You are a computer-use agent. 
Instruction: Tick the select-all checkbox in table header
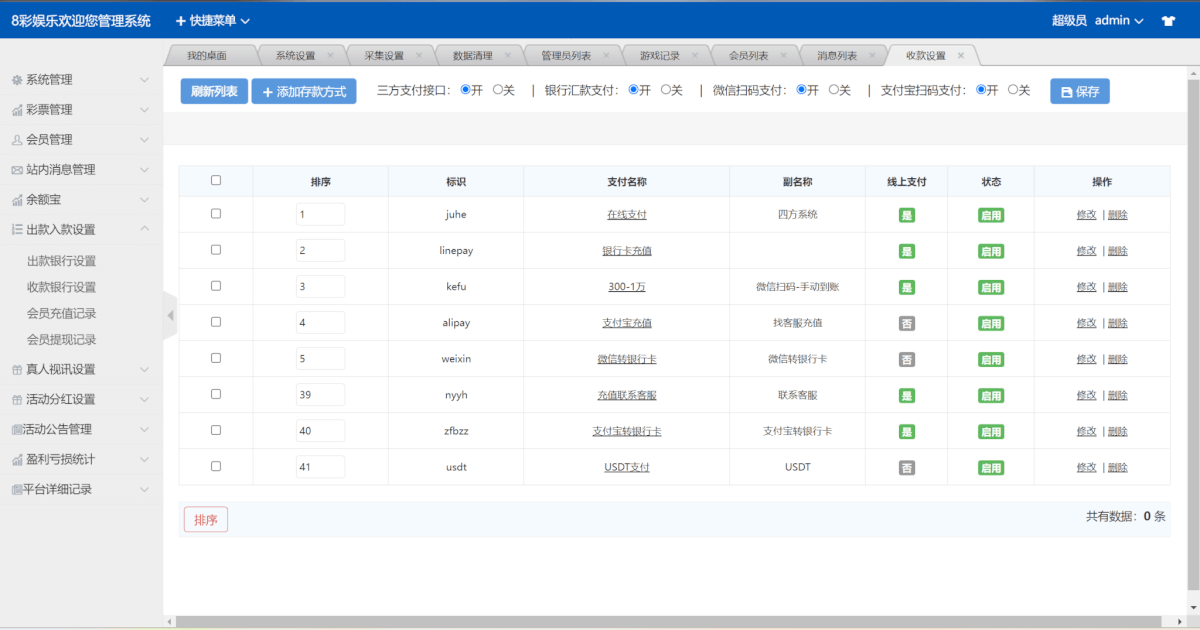click(x=216, y=181)
